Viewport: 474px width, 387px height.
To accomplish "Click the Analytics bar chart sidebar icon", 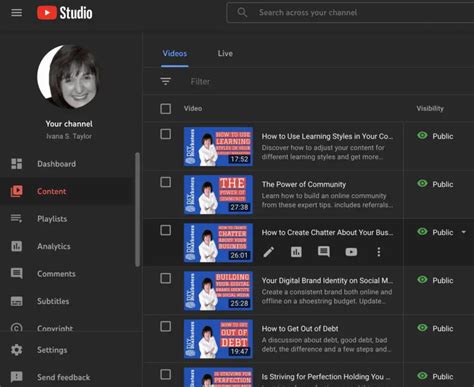I will pos(17,246).
